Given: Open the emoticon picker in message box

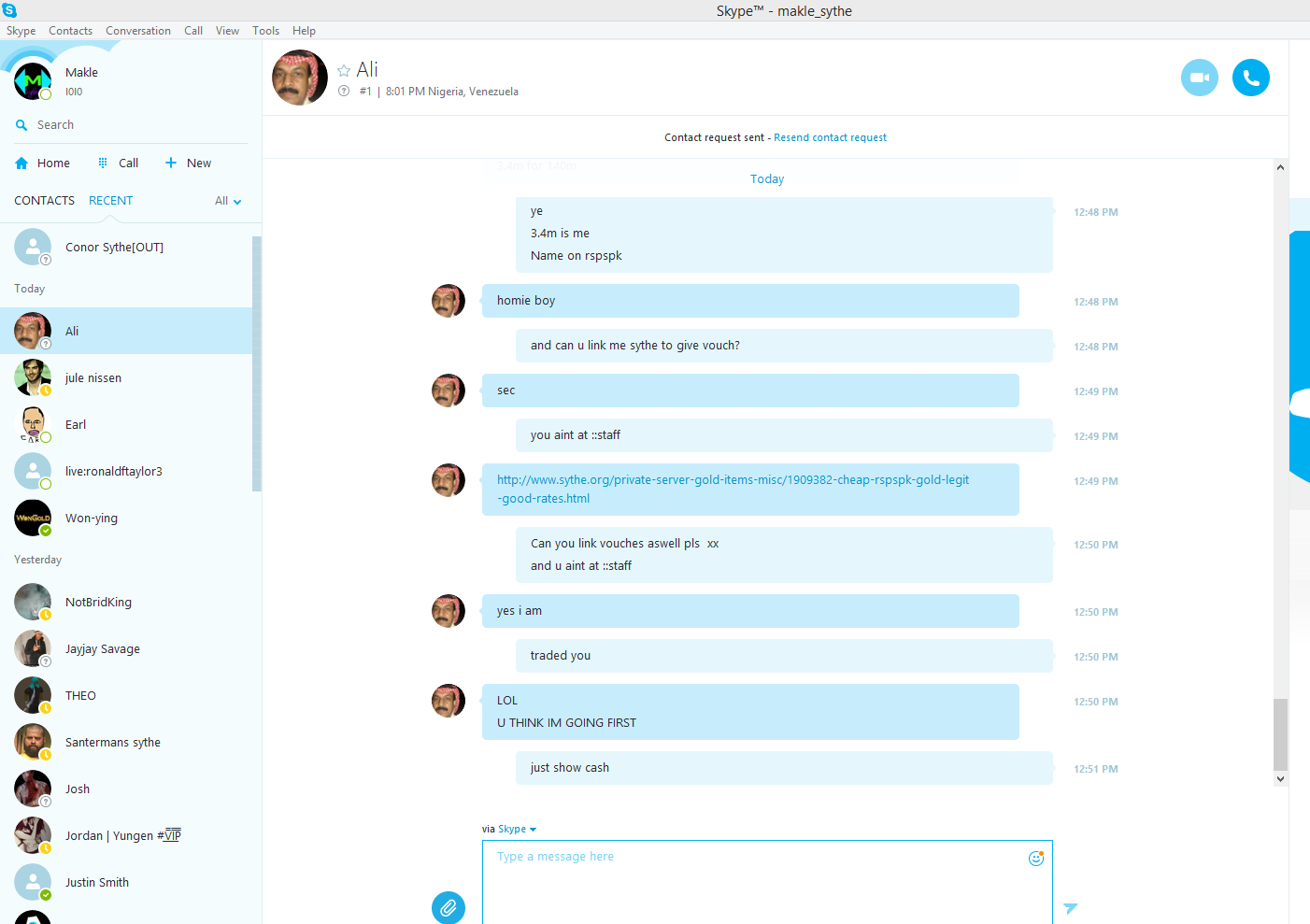Looking at the screenshot, I should pos(1036,858).
